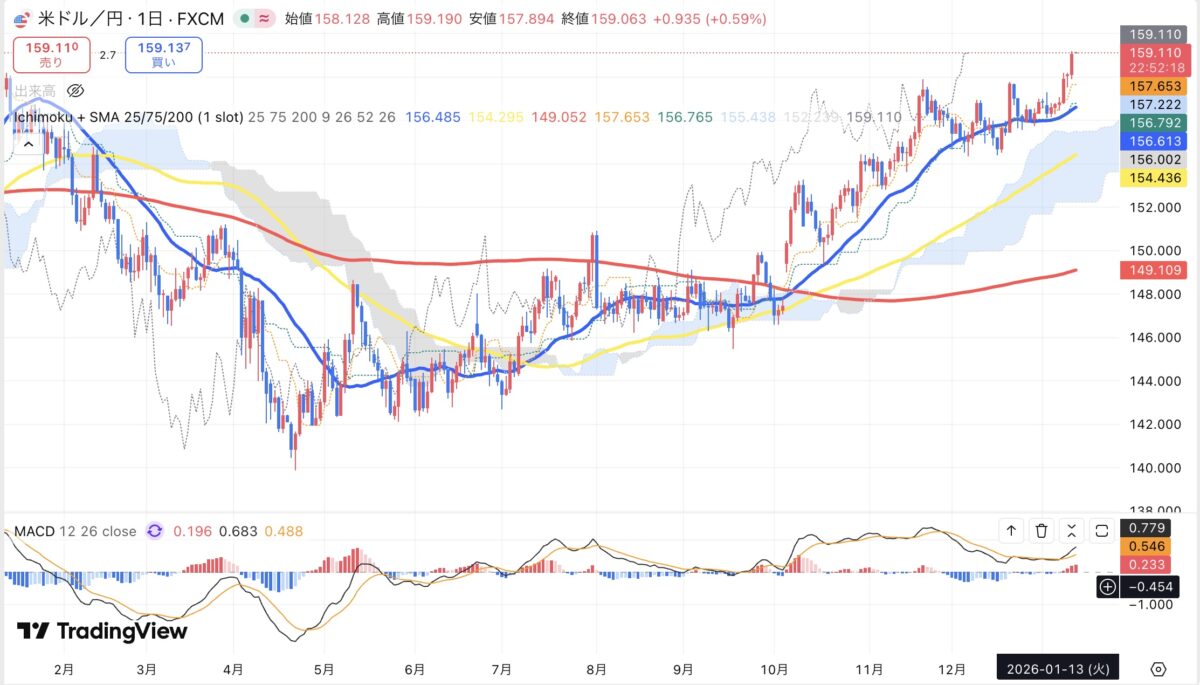Screen dimensions: 1200x685
Task: Click the TradingView logo
Action: (x=102, y=631)
